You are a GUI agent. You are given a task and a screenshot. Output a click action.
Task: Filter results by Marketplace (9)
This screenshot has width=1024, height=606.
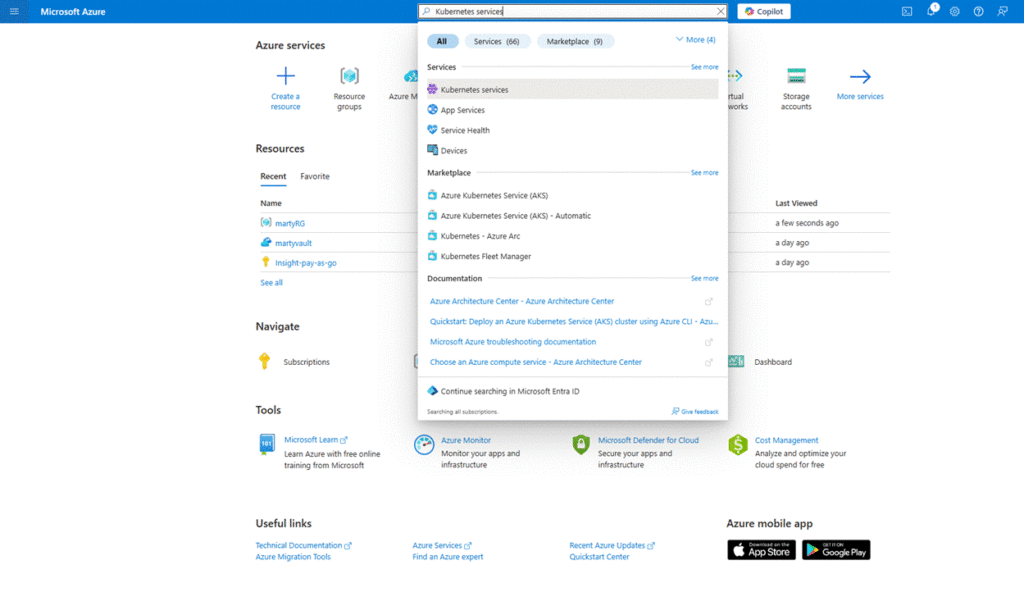pos(575,41)
